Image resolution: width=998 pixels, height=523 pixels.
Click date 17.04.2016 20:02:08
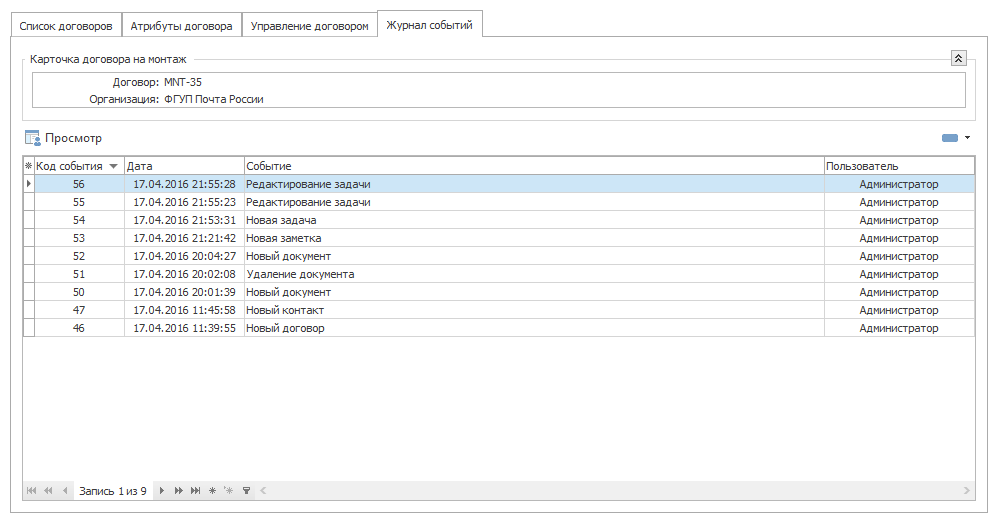coord(184,274)
